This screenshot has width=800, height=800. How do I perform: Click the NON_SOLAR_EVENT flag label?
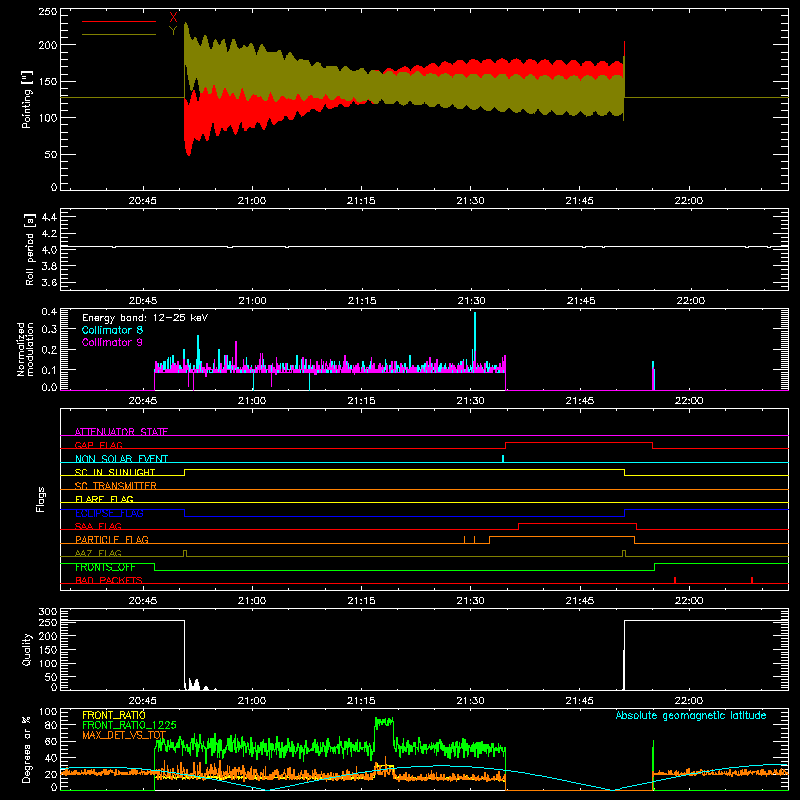click(x=121, y=459)
